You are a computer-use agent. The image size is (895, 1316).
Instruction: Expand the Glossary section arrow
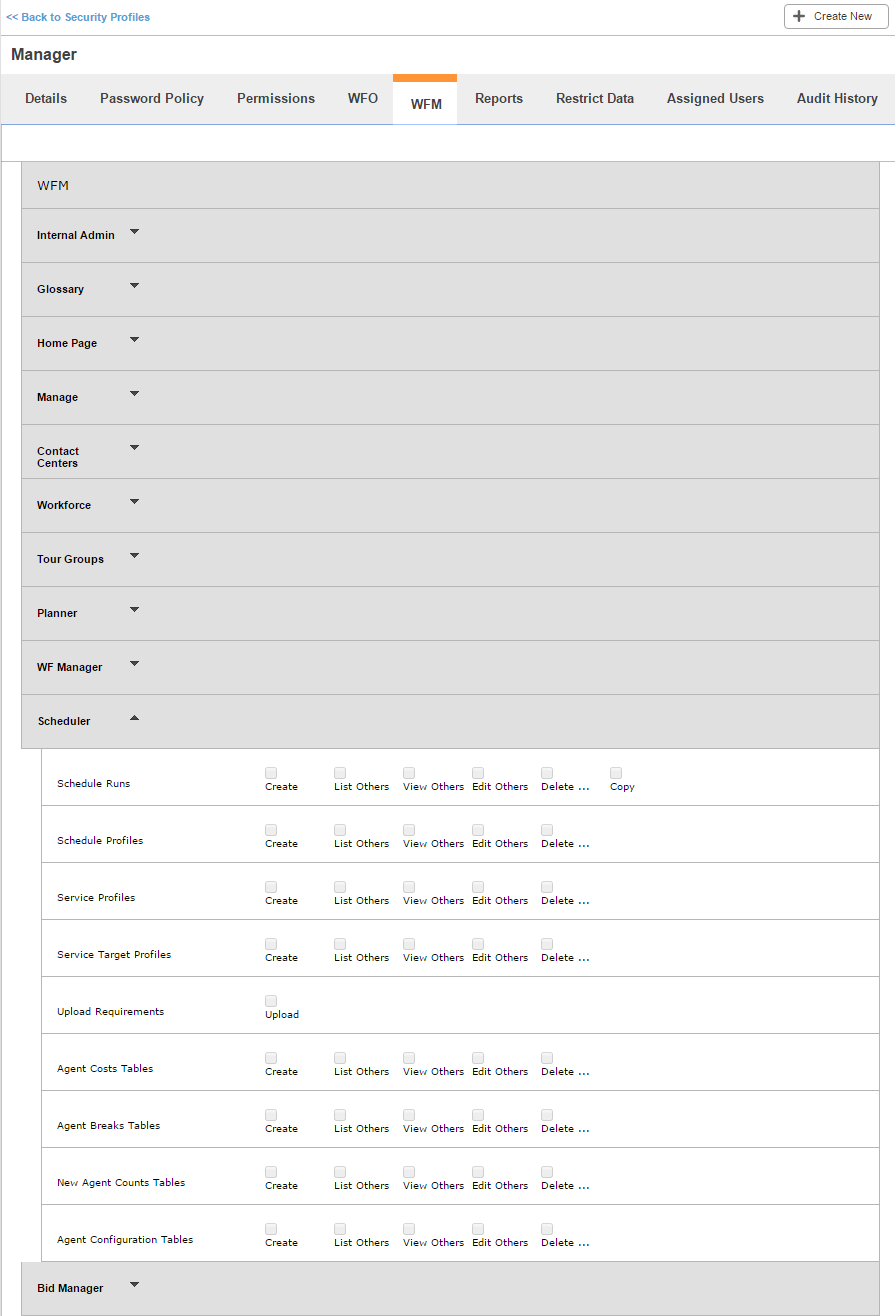(135, 286)
